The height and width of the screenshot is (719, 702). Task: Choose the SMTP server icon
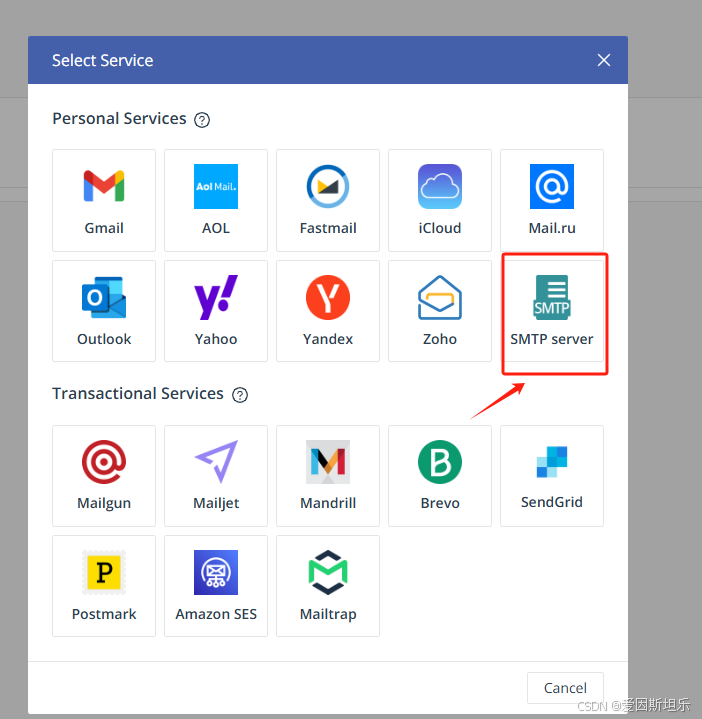(x=552, y=297)
